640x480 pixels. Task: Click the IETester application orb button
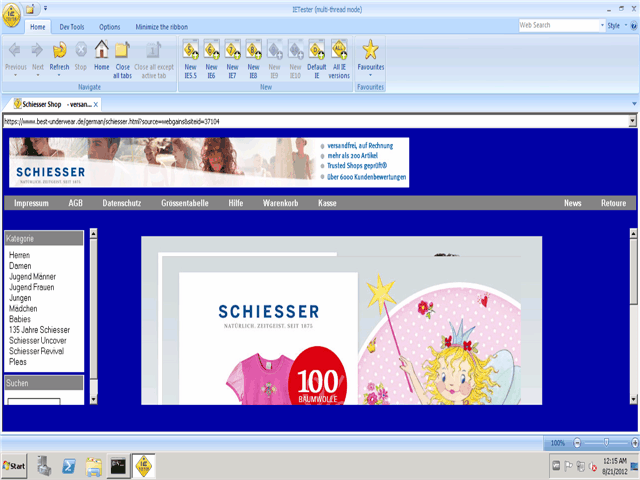coord(11,16)
